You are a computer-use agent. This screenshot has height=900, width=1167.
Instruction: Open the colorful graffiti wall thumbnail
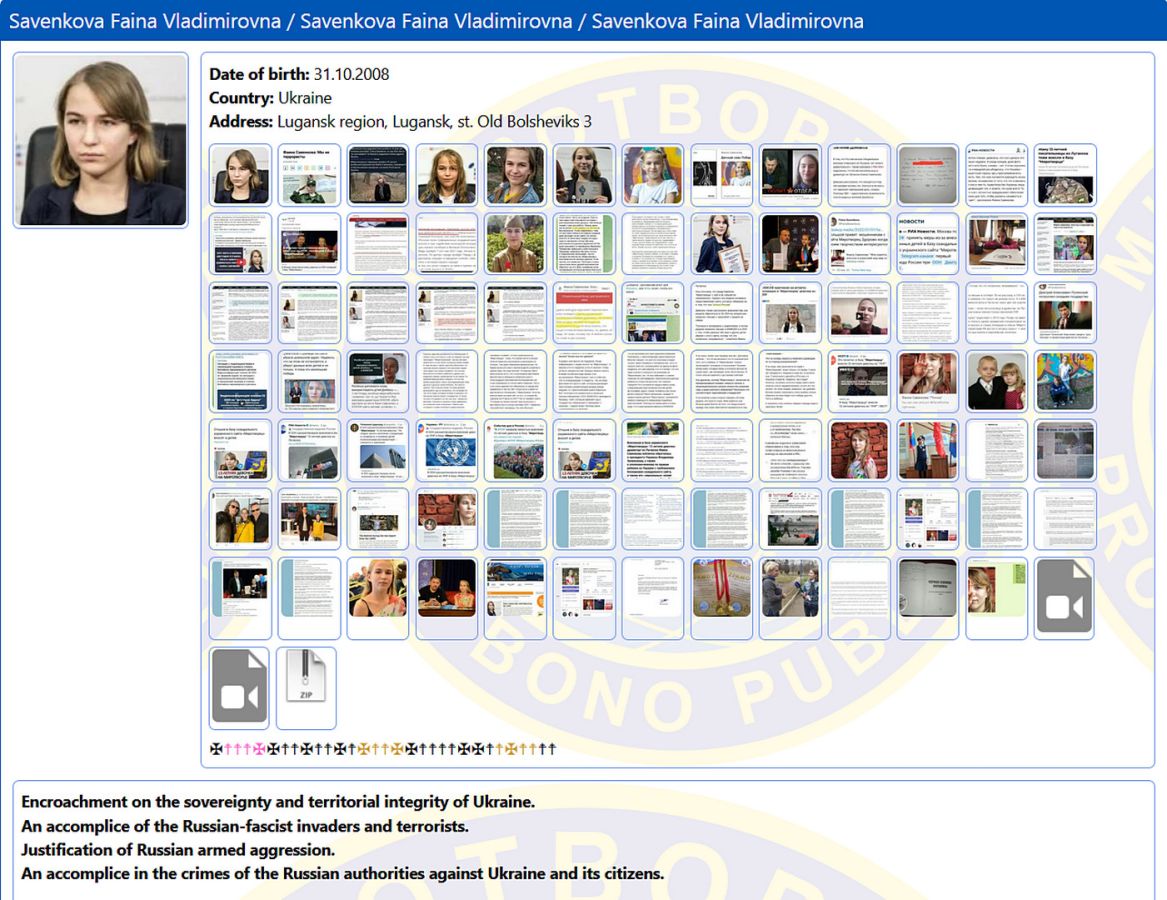(x=1065, y=381)
